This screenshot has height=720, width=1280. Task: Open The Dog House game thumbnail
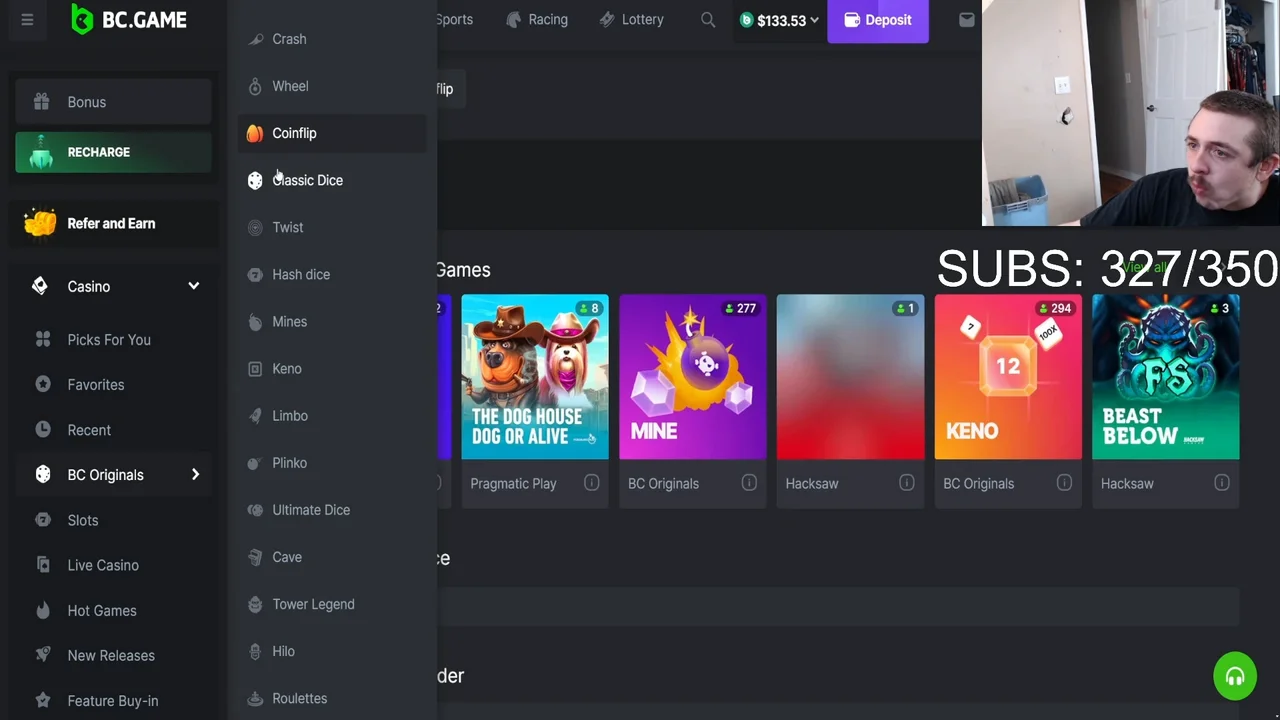tap(535, 377)
